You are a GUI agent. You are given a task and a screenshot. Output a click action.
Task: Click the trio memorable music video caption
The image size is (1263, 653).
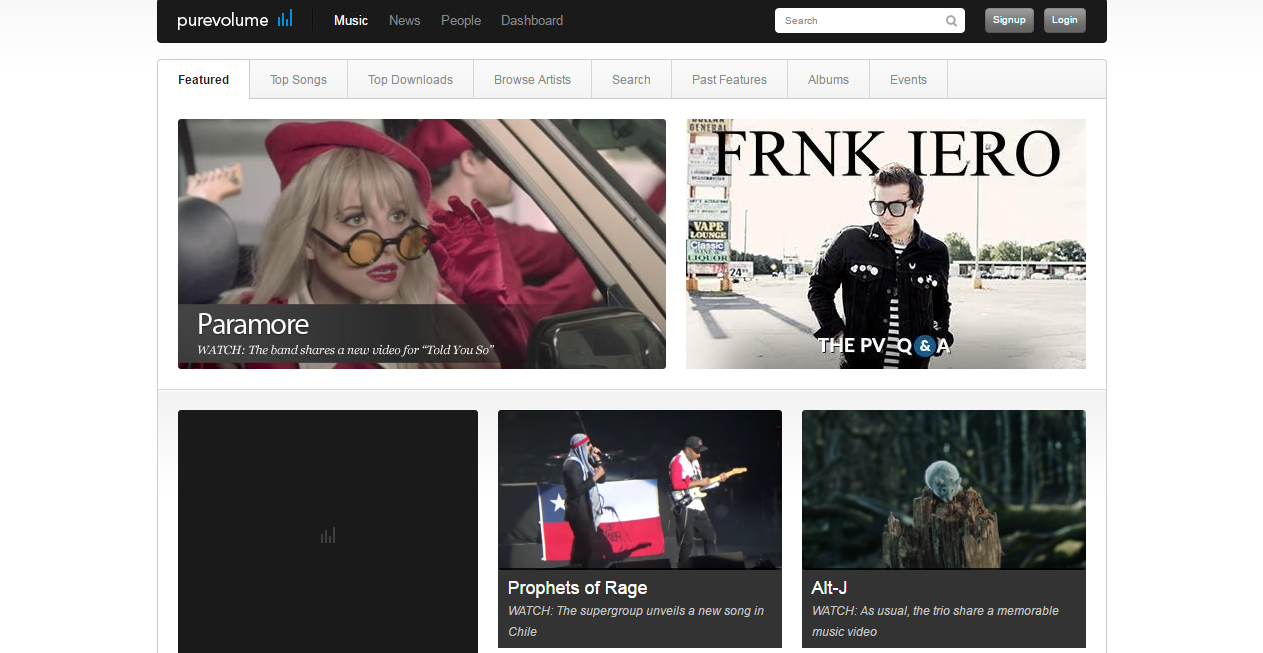935,621
